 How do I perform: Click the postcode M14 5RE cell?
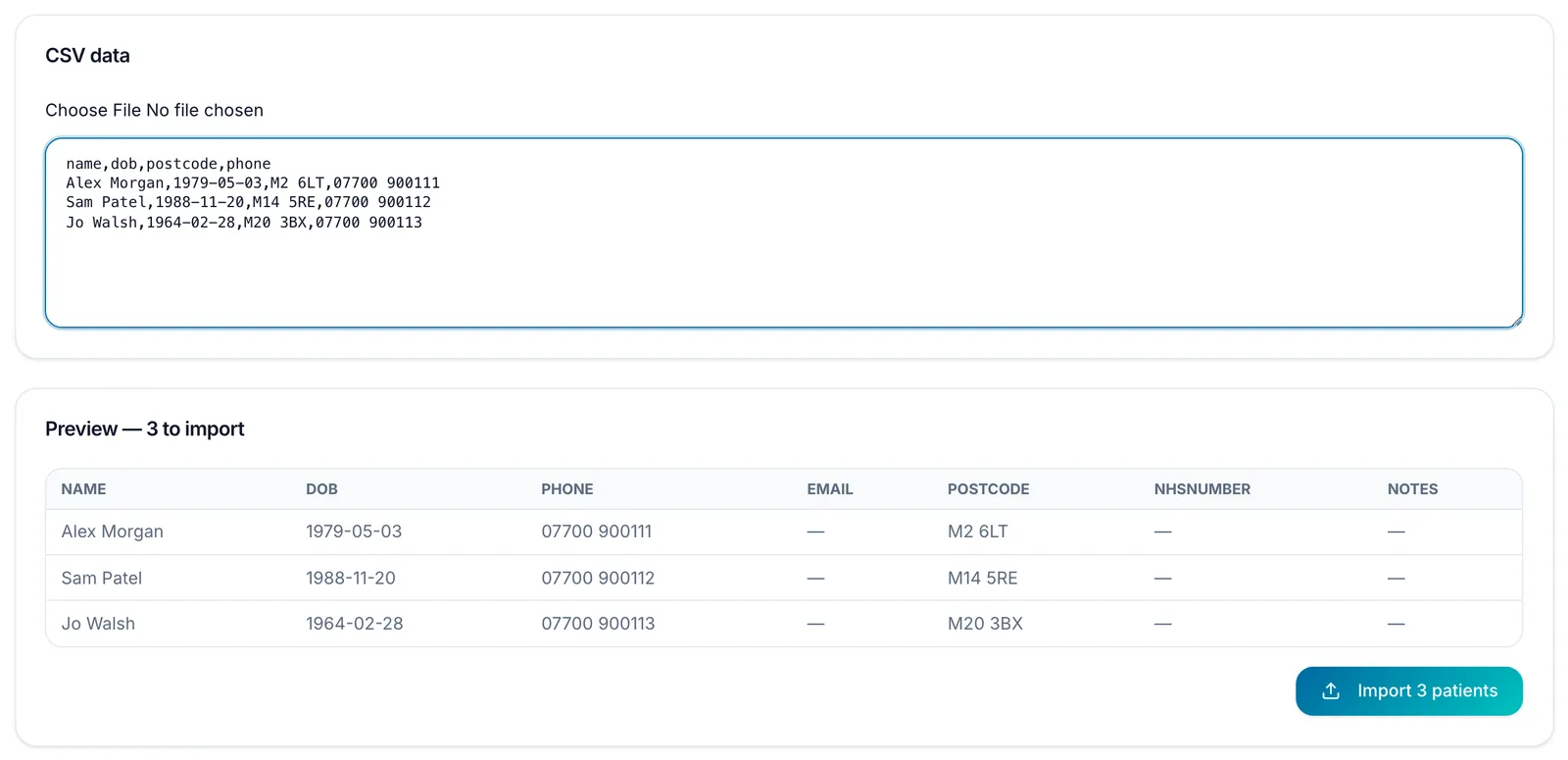point(982,579)
